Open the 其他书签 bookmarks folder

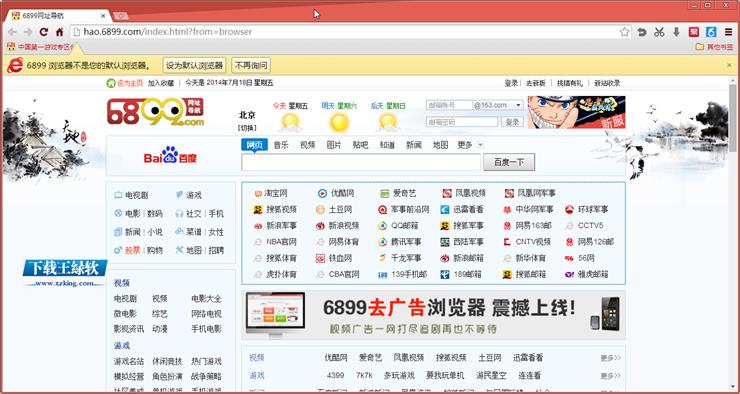(715, 47)
